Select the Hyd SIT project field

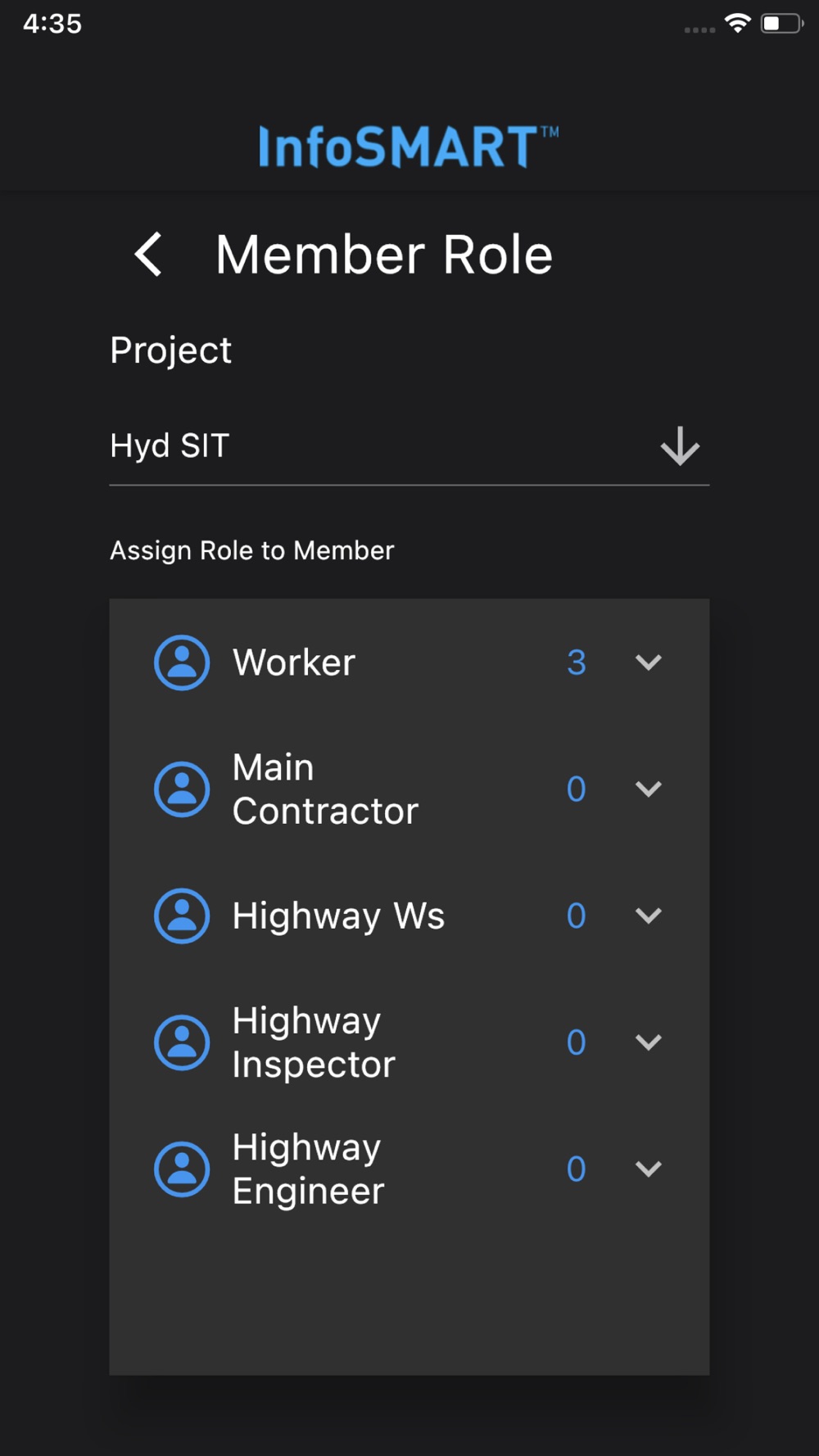coord(369,446)
